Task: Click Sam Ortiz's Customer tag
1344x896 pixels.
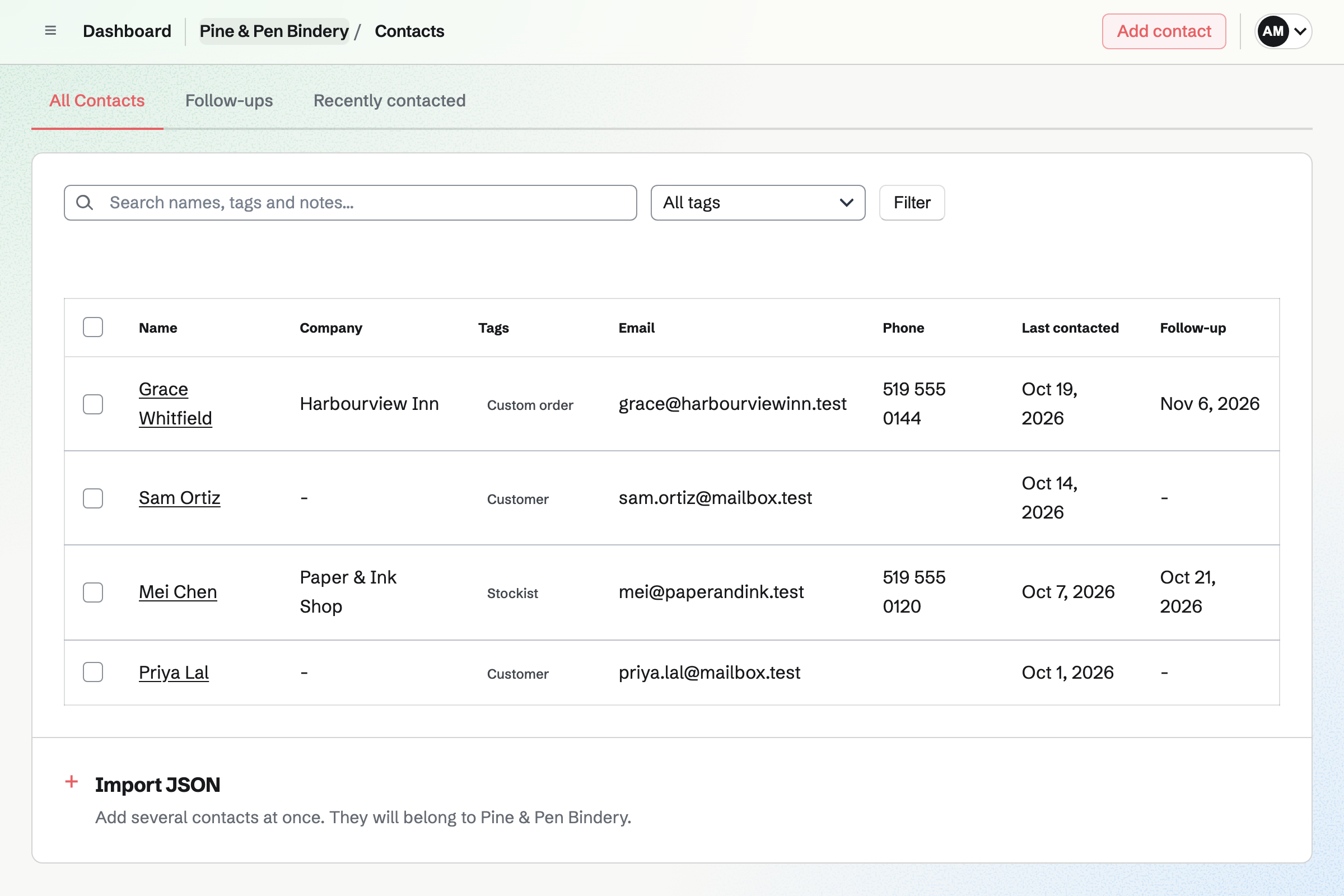Action: coord(517,499)
